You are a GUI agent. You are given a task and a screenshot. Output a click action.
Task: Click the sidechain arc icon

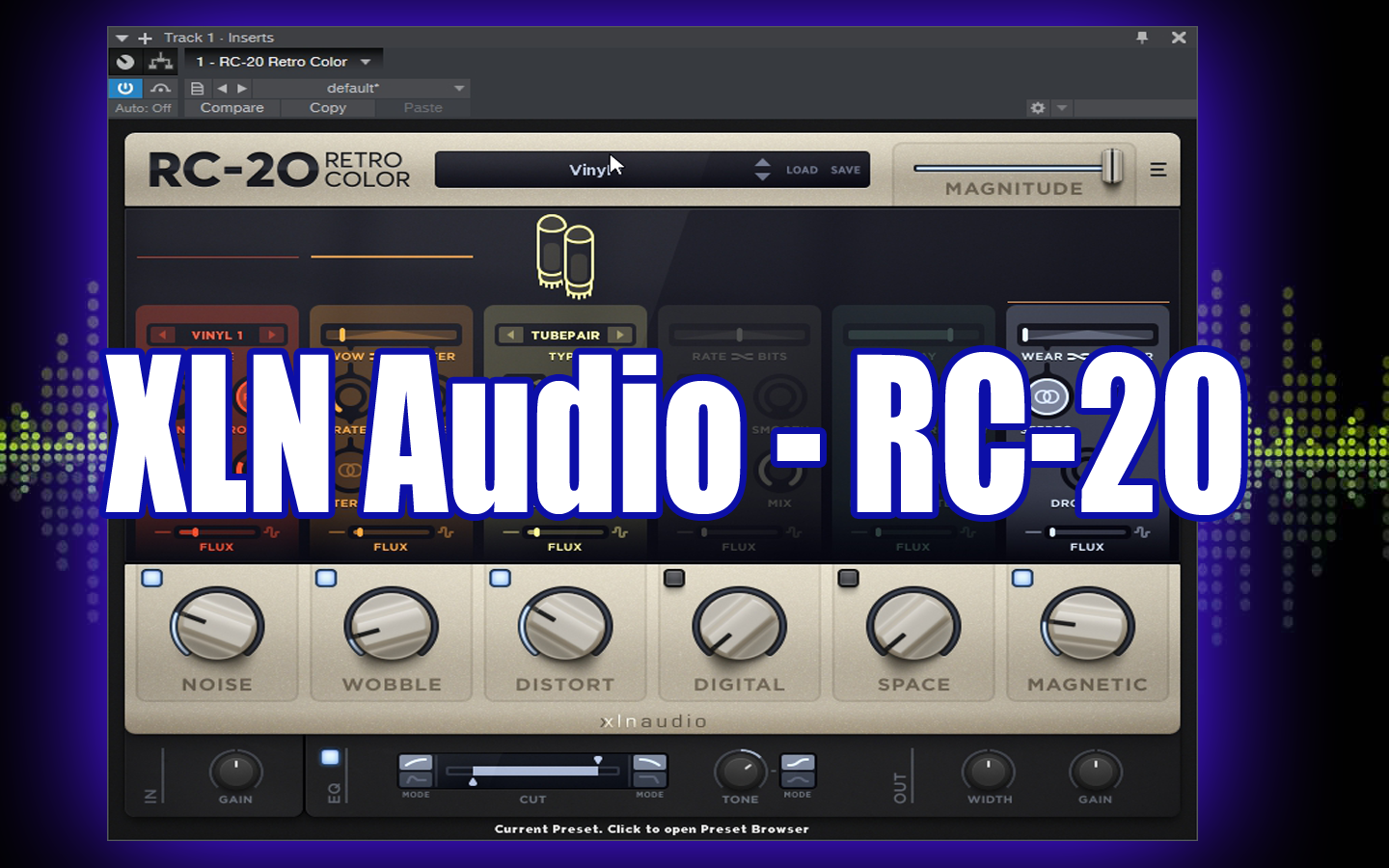pyautogui.click(x=160, y=88)
